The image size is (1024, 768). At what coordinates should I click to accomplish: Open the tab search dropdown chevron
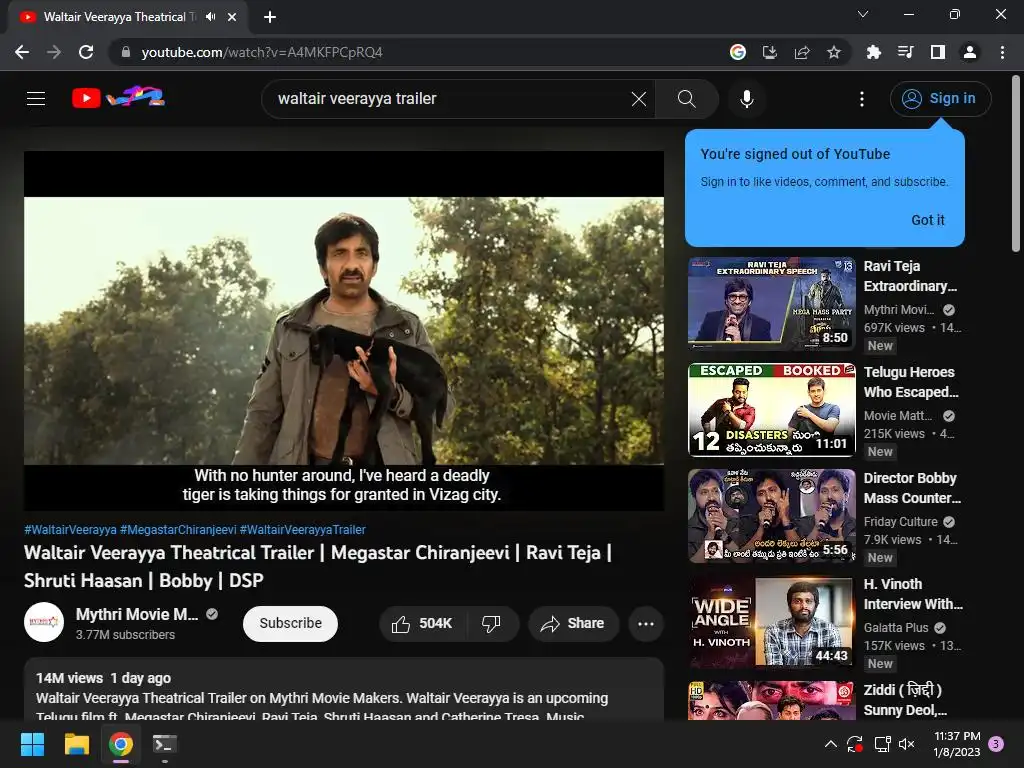[863, 14]
